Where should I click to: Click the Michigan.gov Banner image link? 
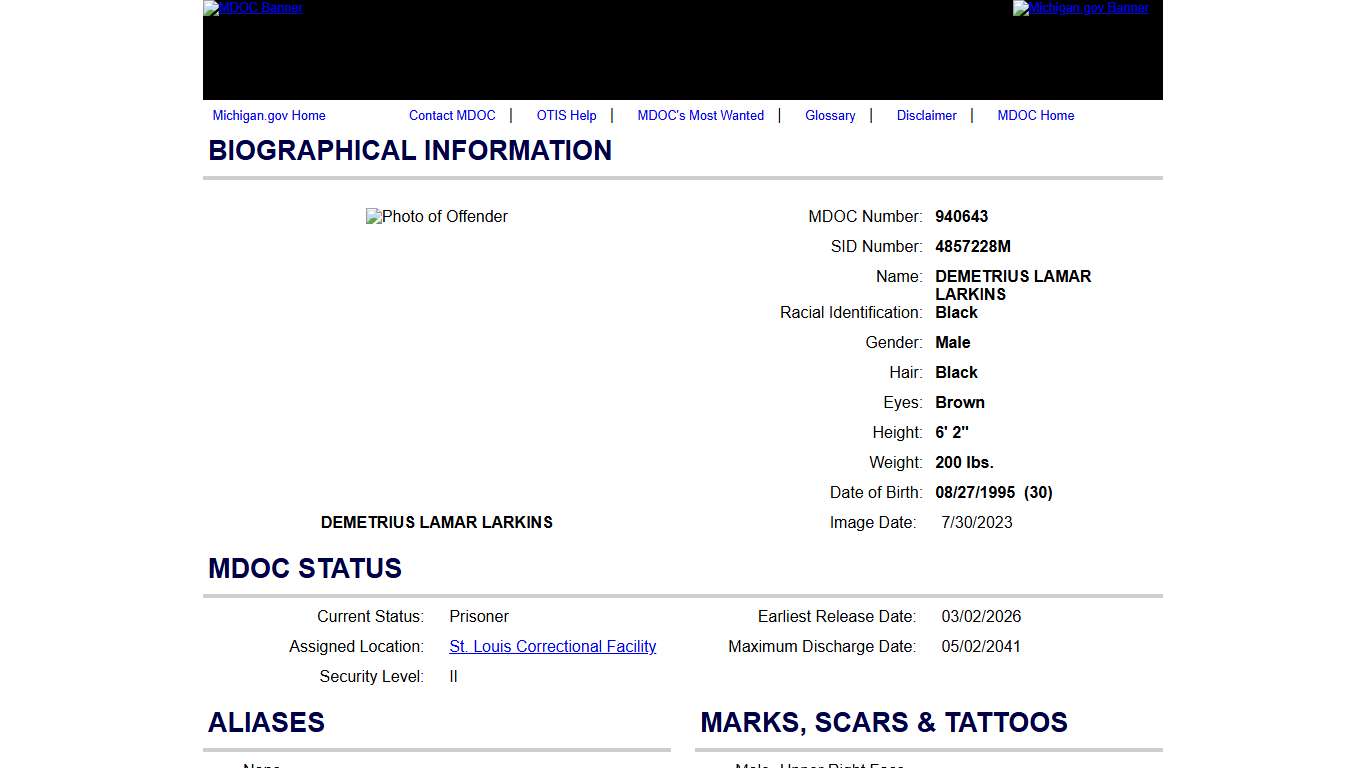(x=1081, y=8)
